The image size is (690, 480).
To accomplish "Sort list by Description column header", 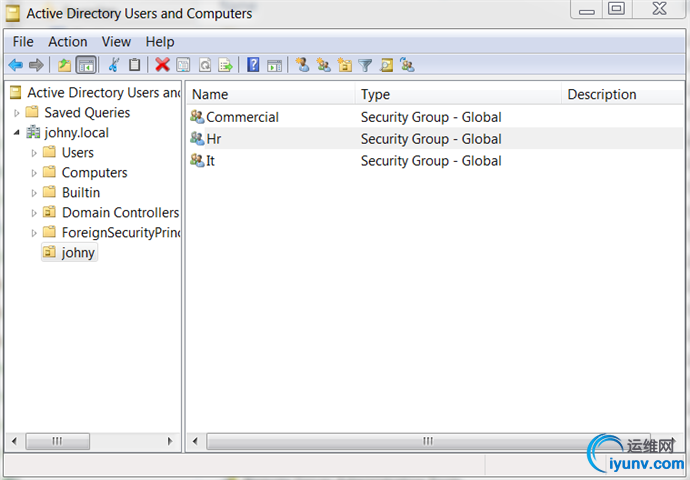I will point(623,94).
